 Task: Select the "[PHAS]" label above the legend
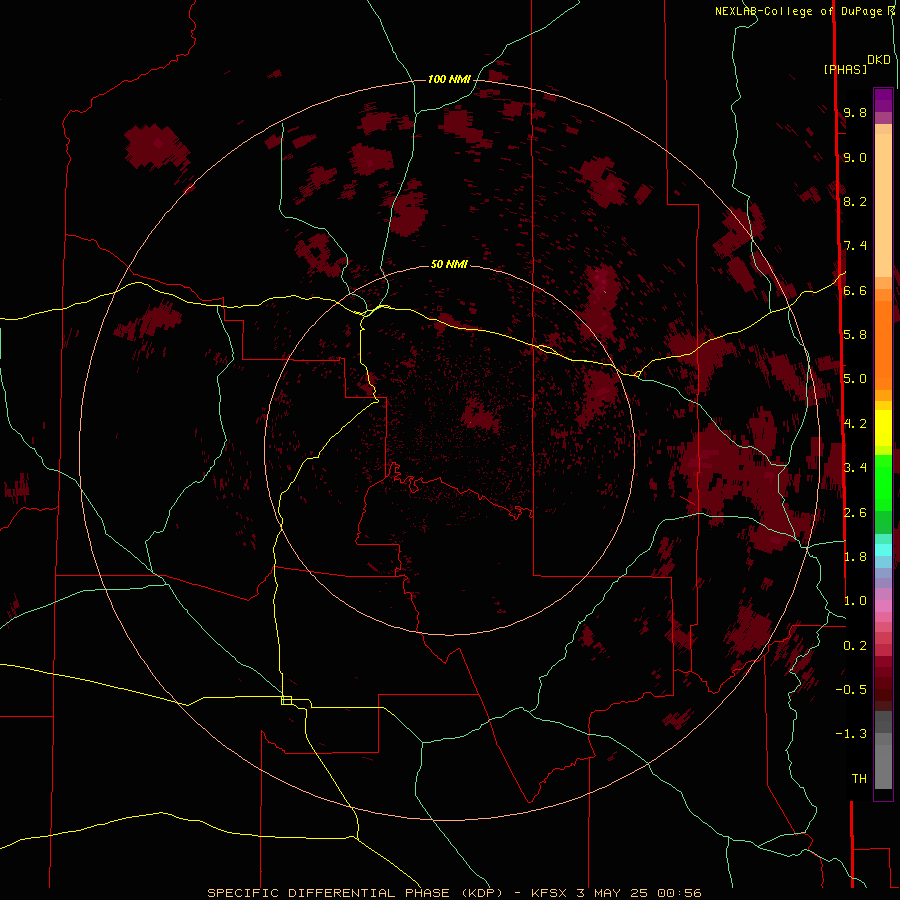(x=845, y=70)
